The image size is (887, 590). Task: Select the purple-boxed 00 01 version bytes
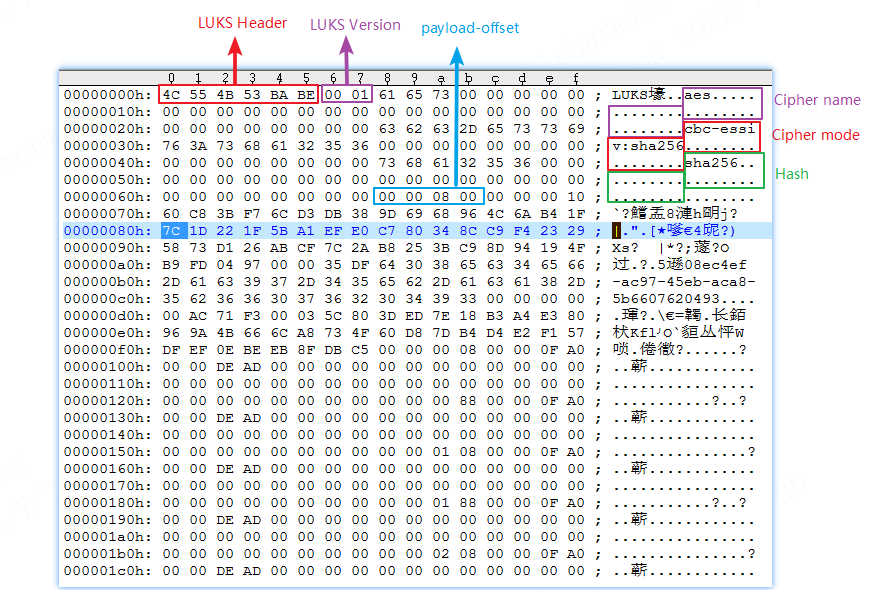pyautogui.click(x=348, y=95)
